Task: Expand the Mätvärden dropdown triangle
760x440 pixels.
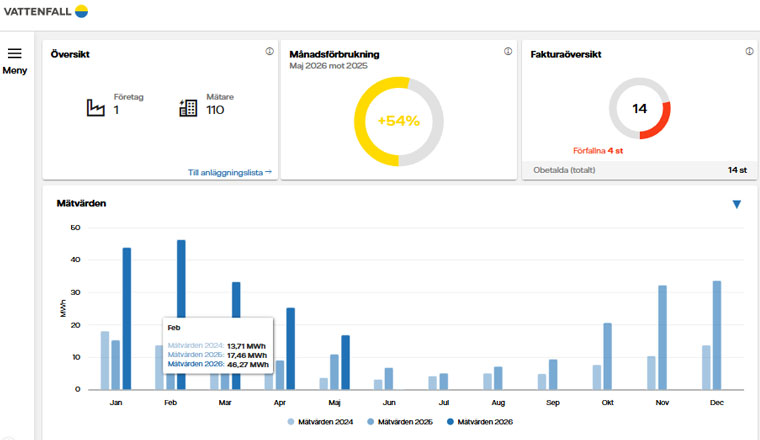Action: tap(736, 204)
